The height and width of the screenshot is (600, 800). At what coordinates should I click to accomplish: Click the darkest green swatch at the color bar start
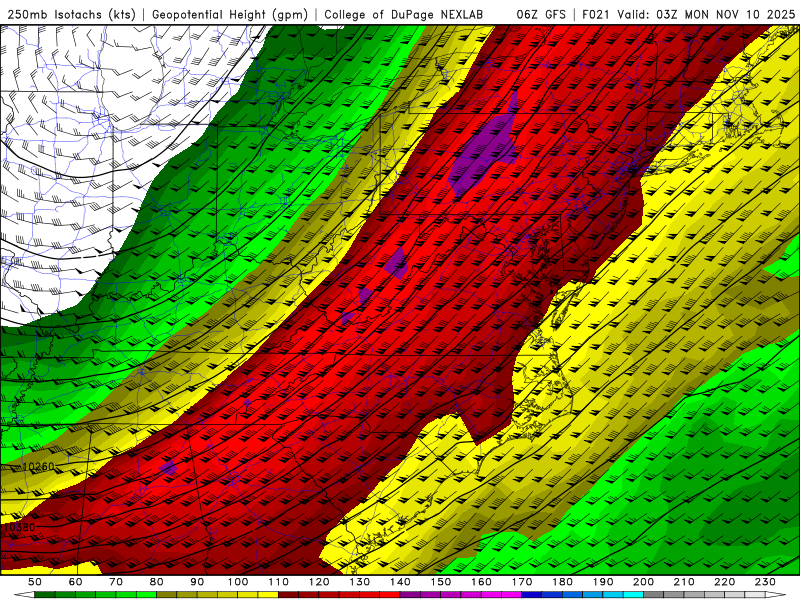click(45, 595)
